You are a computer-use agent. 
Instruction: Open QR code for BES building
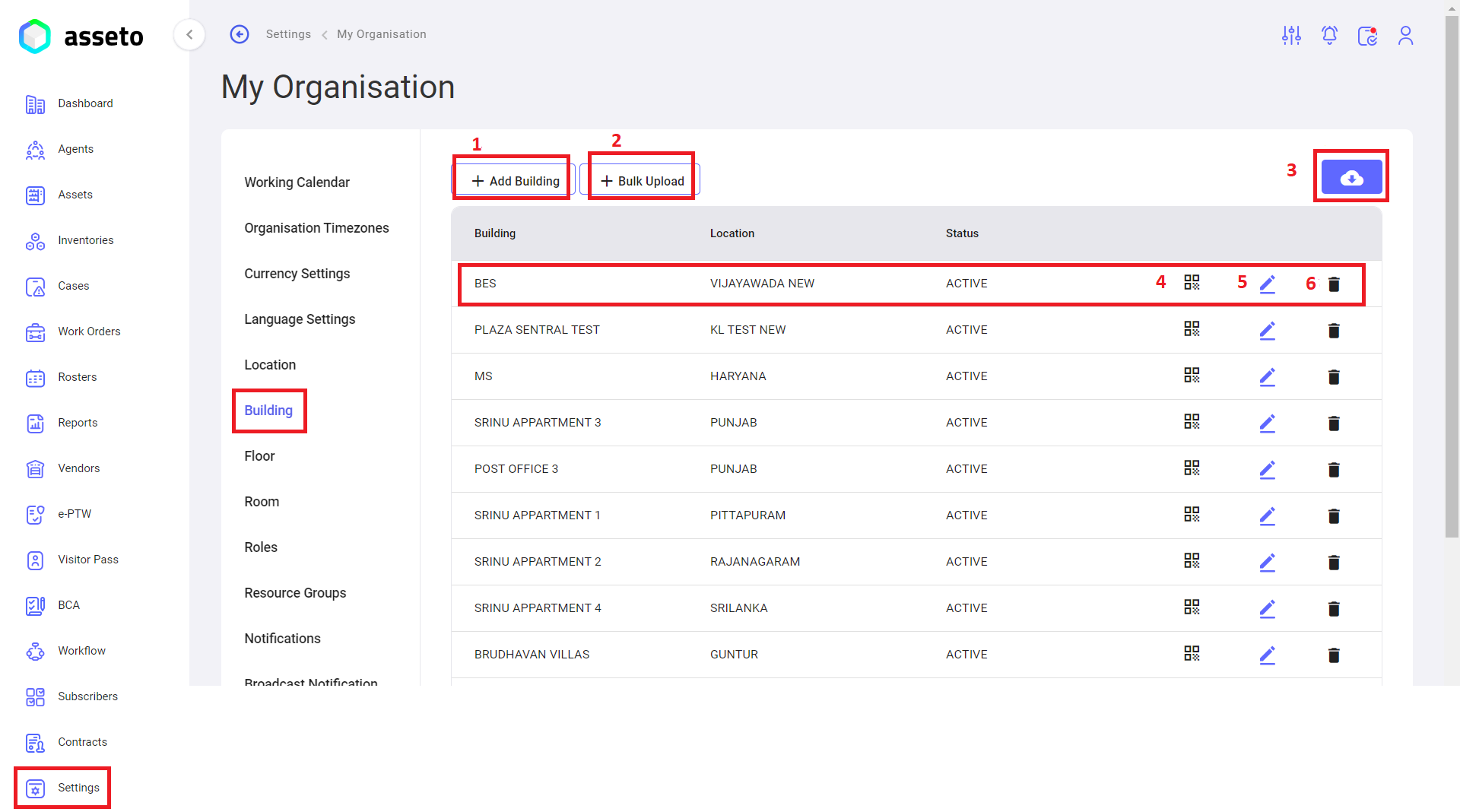(1192, 283)
